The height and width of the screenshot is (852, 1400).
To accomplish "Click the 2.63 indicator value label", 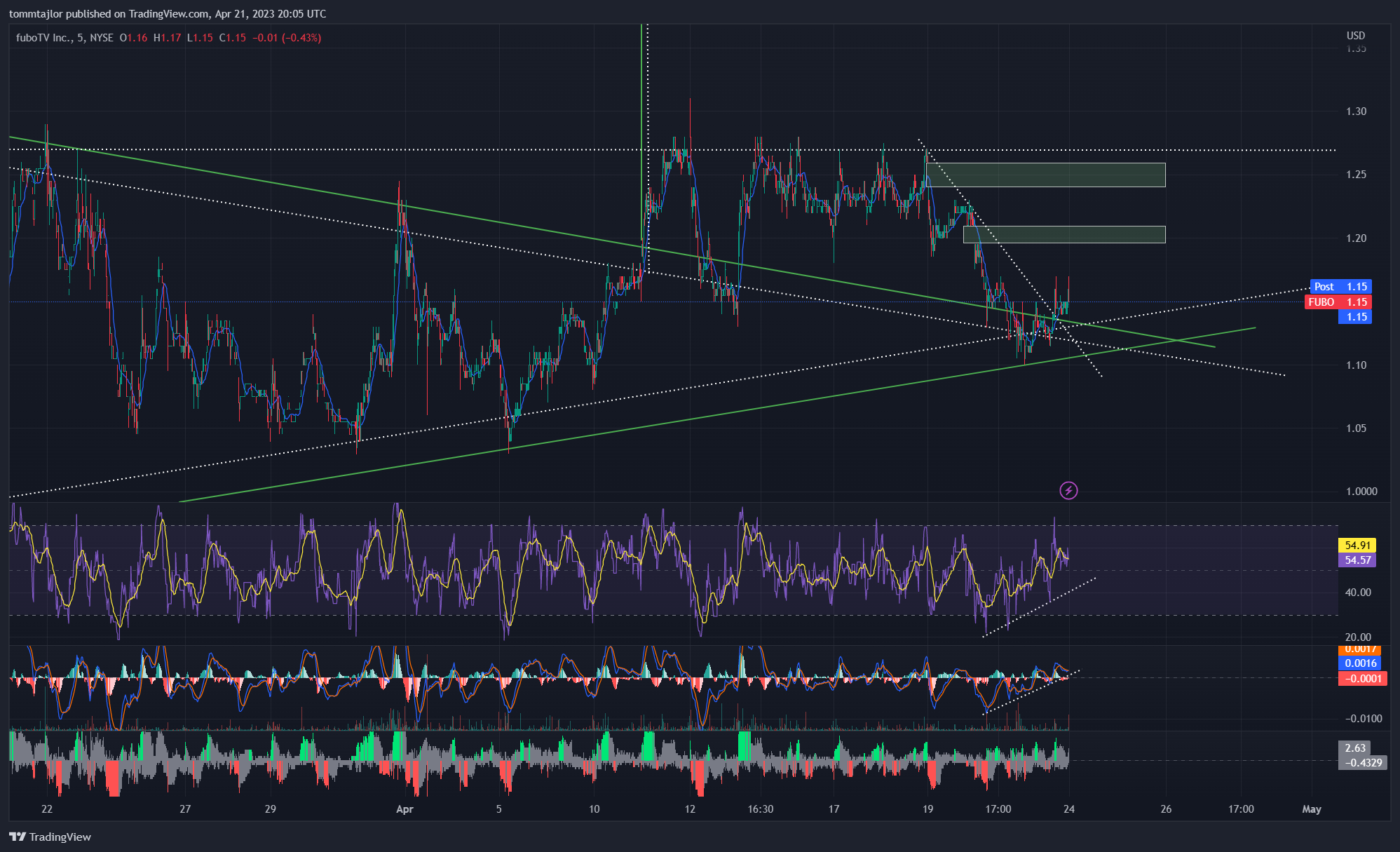I will [1355, 748].
